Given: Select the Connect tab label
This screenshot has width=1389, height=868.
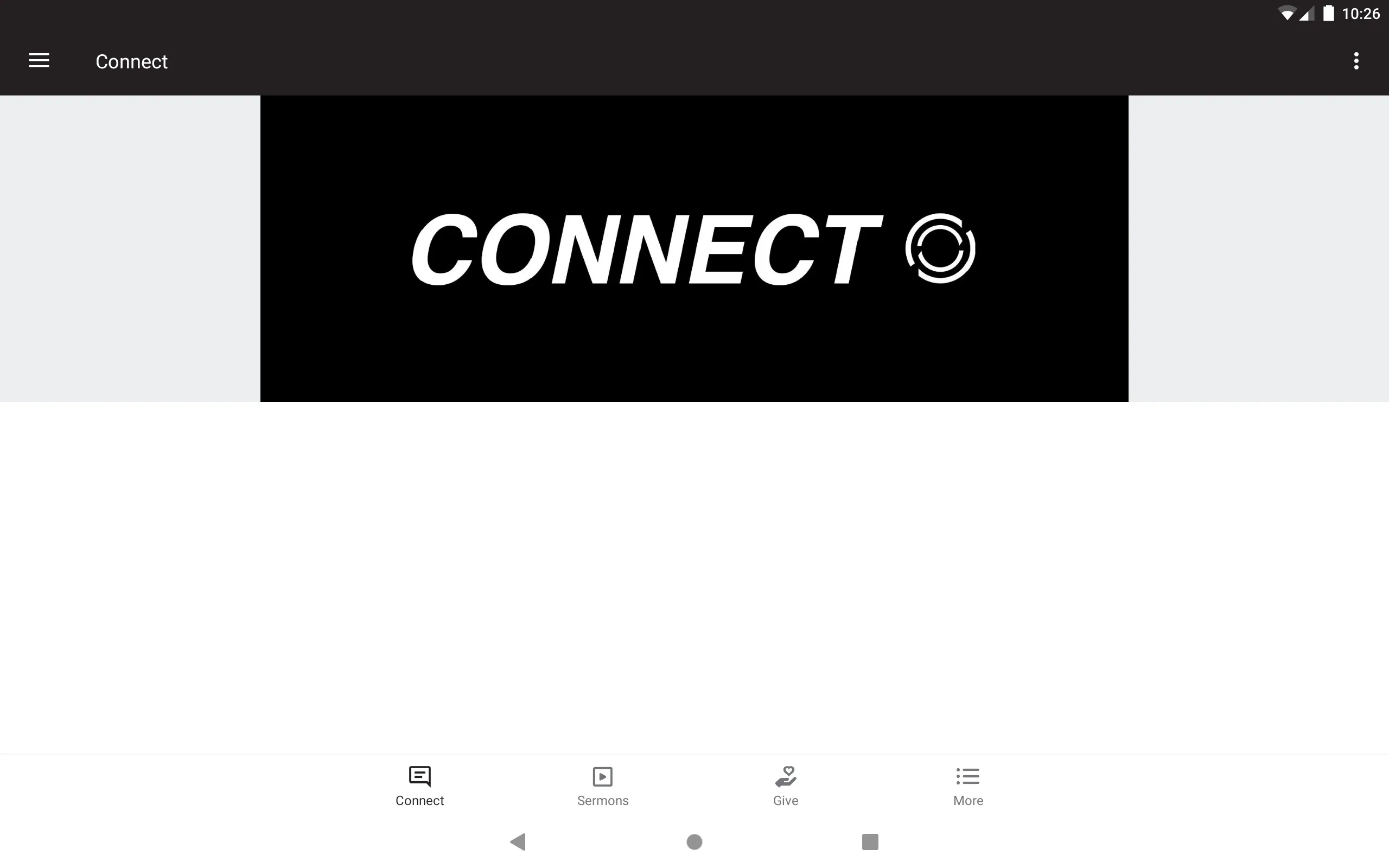Looking at the screenshot, I should coord(419,800).
